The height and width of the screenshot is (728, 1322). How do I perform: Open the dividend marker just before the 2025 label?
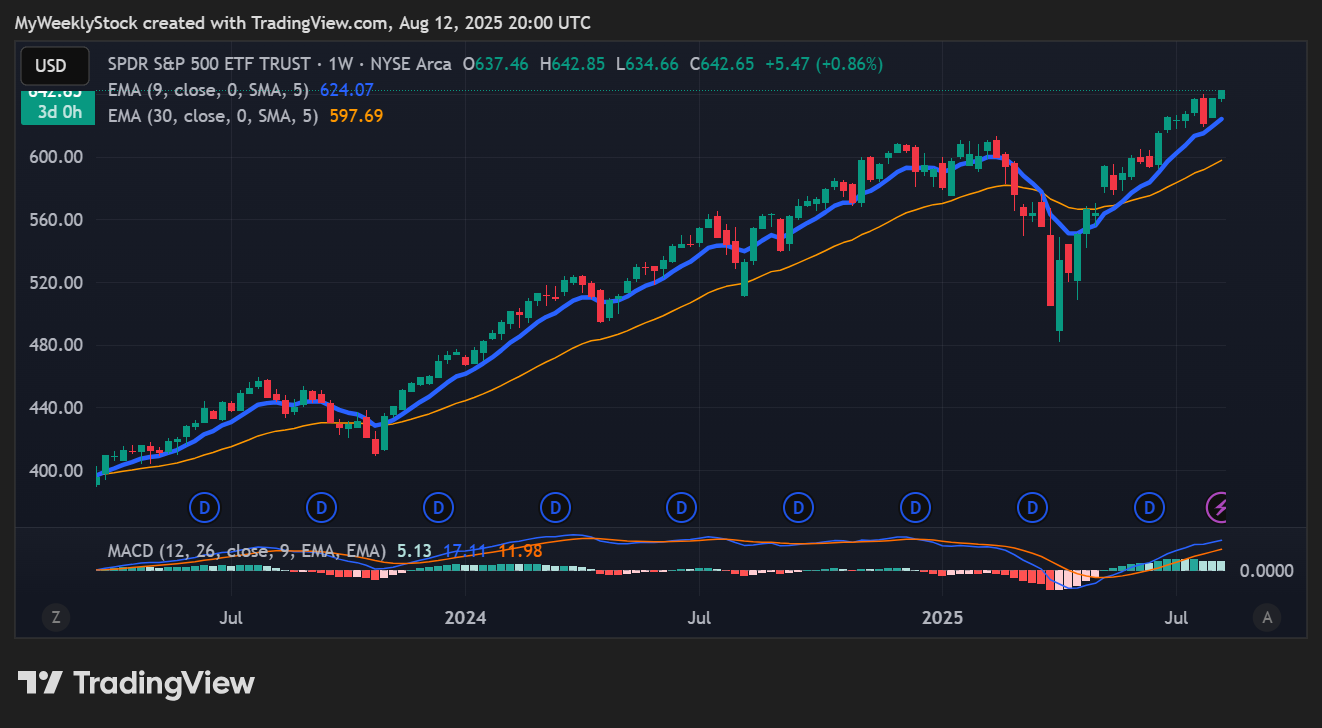tap(914, 508)
